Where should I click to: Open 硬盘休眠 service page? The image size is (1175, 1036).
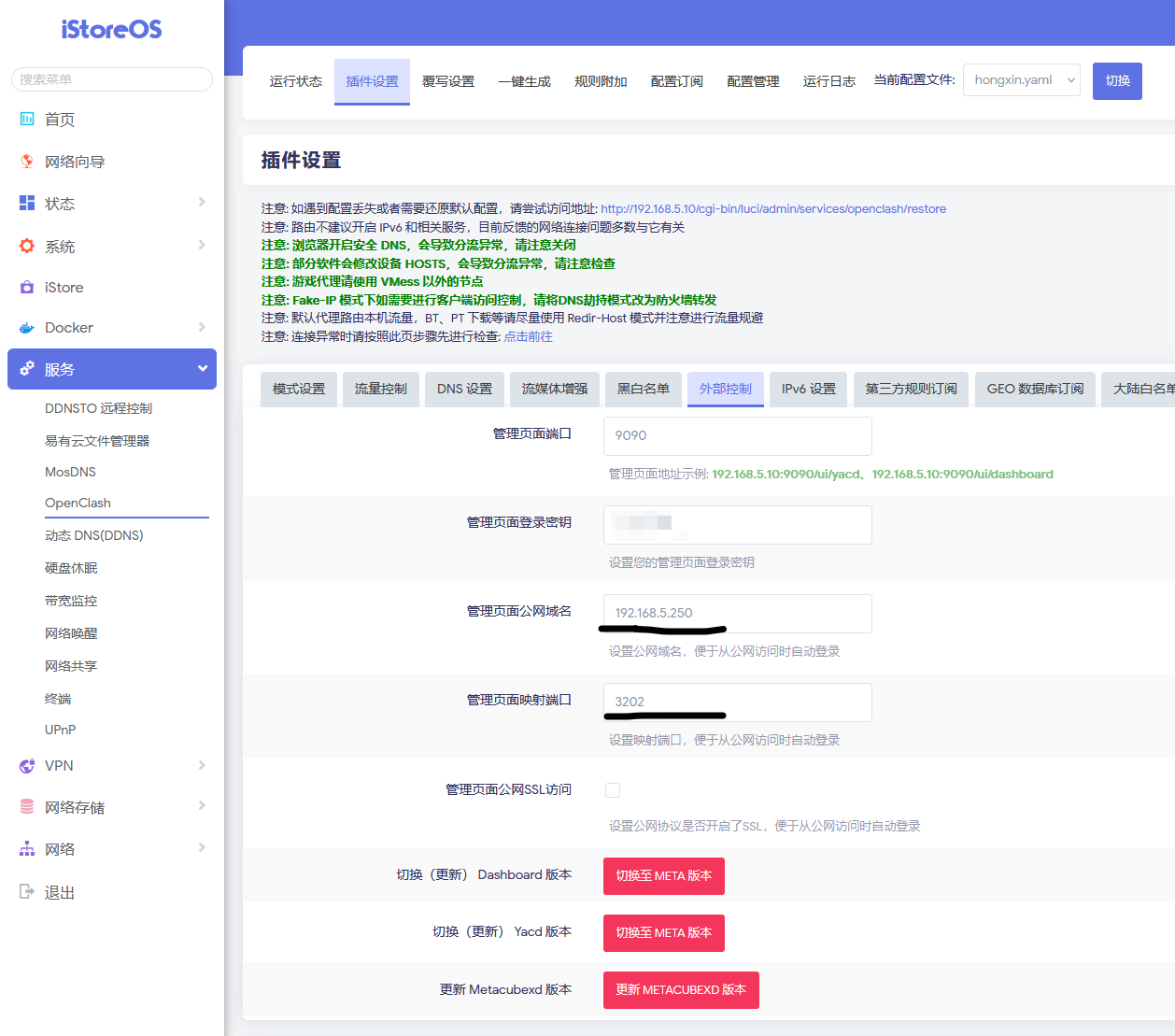(x=71, y=568)
